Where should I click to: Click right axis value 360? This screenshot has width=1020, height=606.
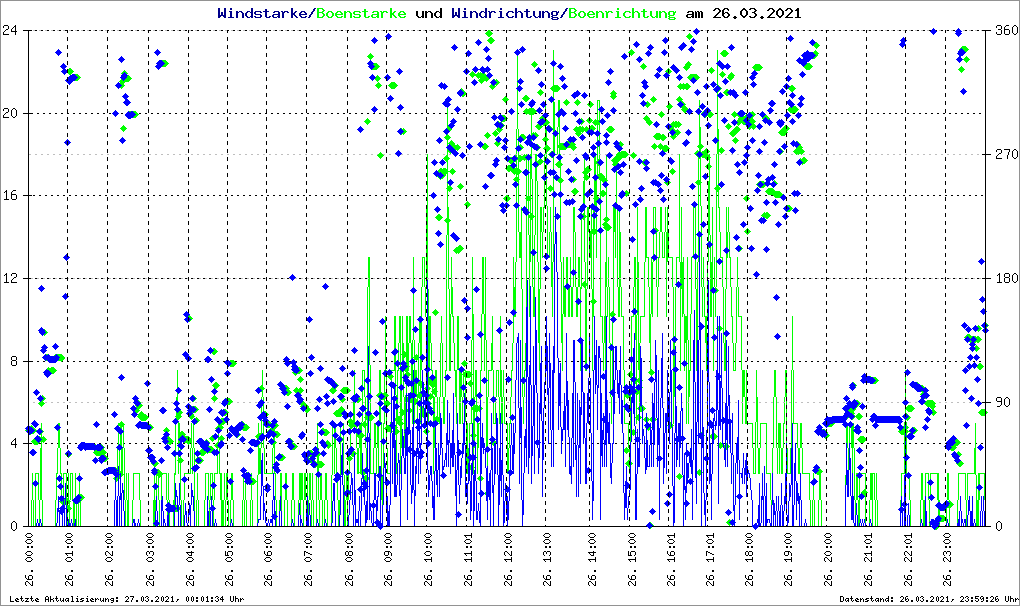click(1007, 31)
